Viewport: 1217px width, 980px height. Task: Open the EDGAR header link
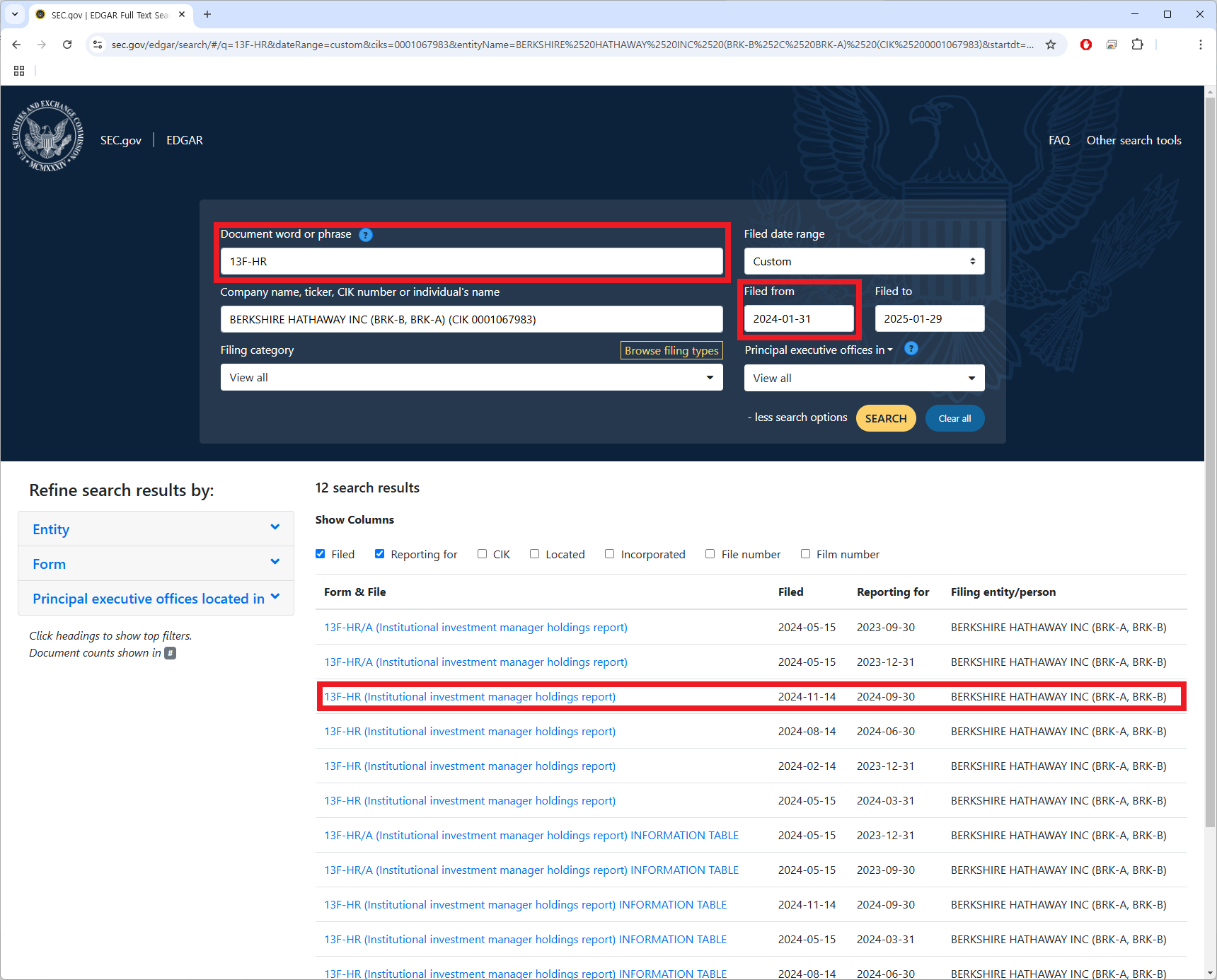(x=185, y=140)
